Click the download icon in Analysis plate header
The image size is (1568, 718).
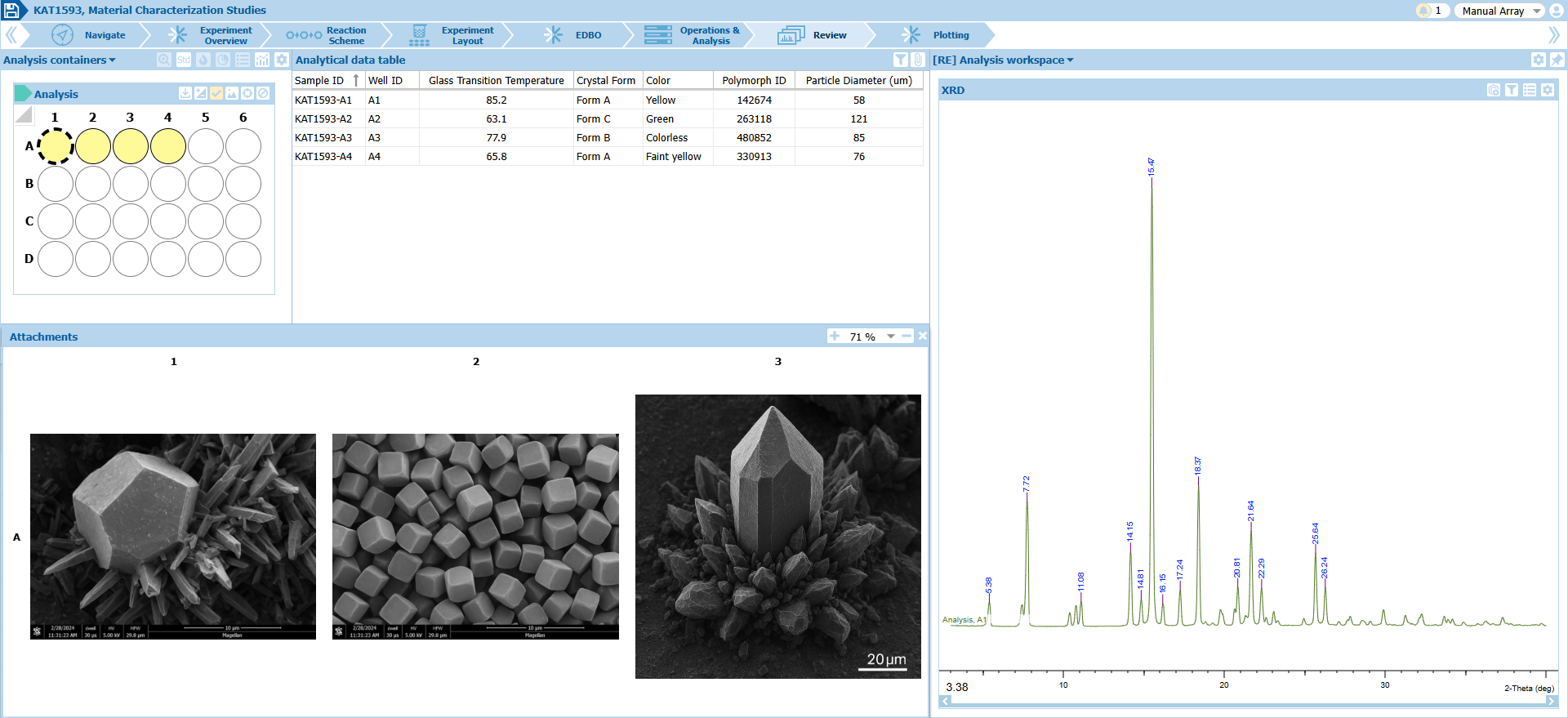185,93
